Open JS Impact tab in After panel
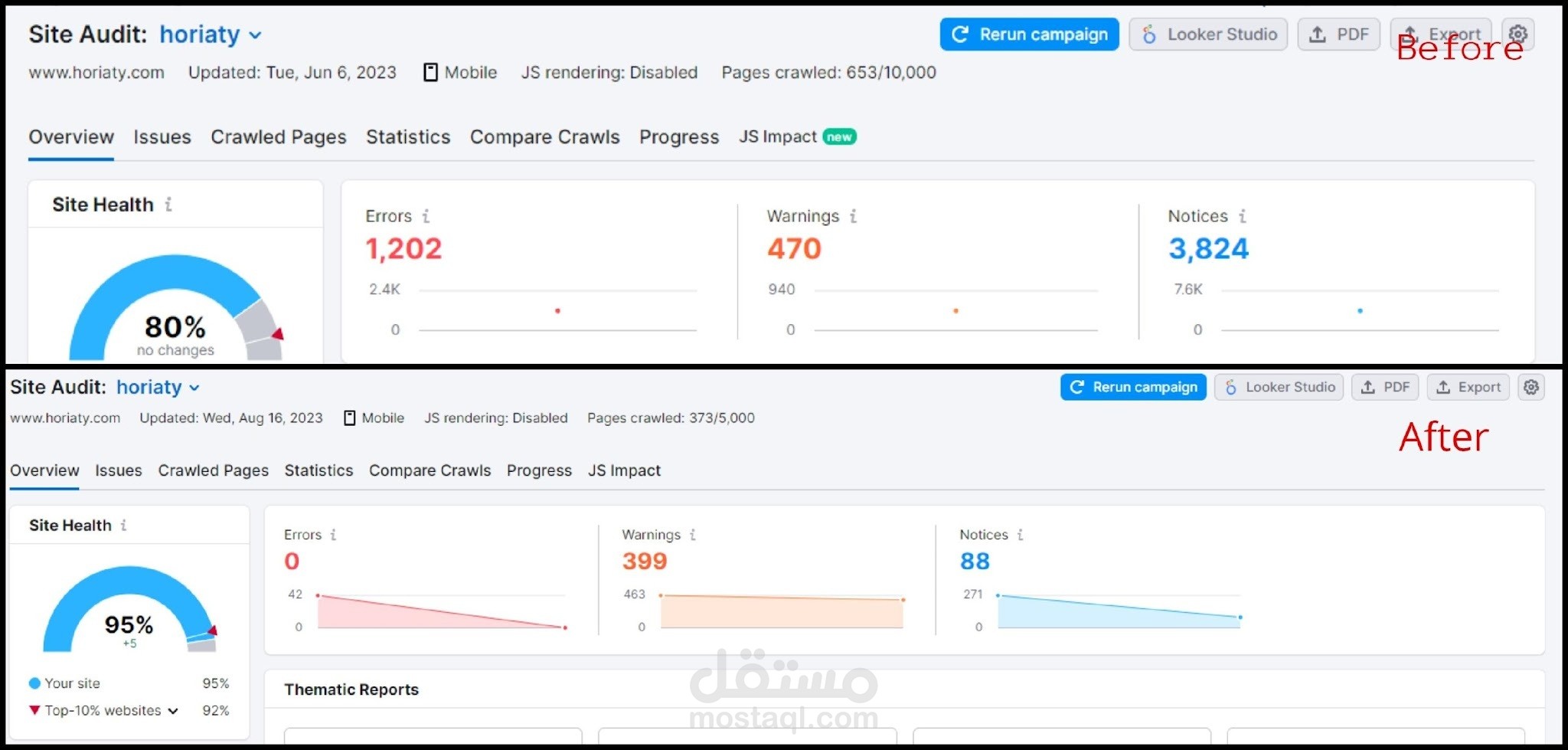 click(x=624, y=470)
